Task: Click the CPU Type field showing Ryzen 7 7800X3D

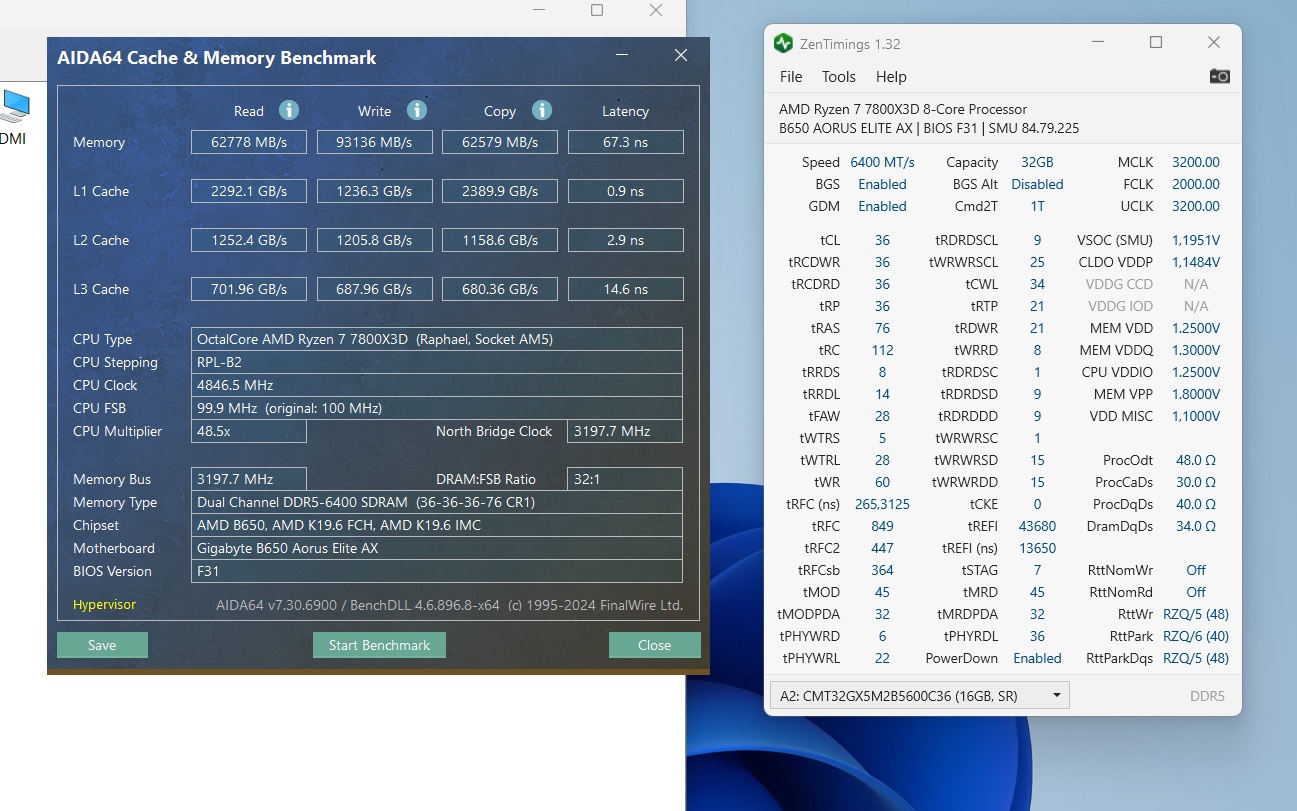Action: (x=437, y=339)
